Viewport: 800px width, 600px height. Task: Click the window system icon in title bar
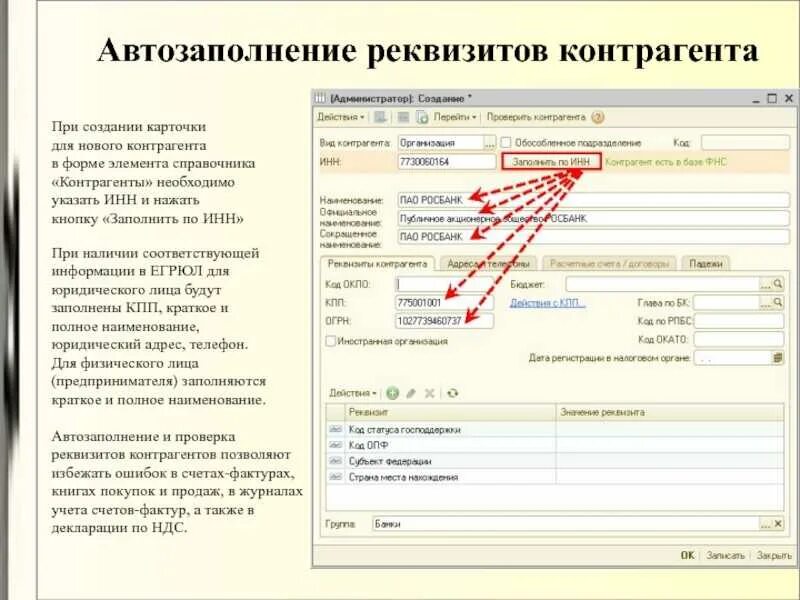click(x=320, y=98)
